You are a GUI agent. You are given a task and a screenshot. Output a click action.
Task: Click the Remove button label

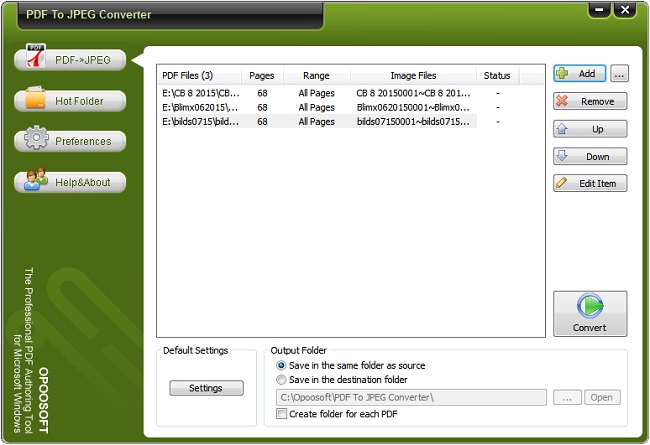(x=597, y=102)
